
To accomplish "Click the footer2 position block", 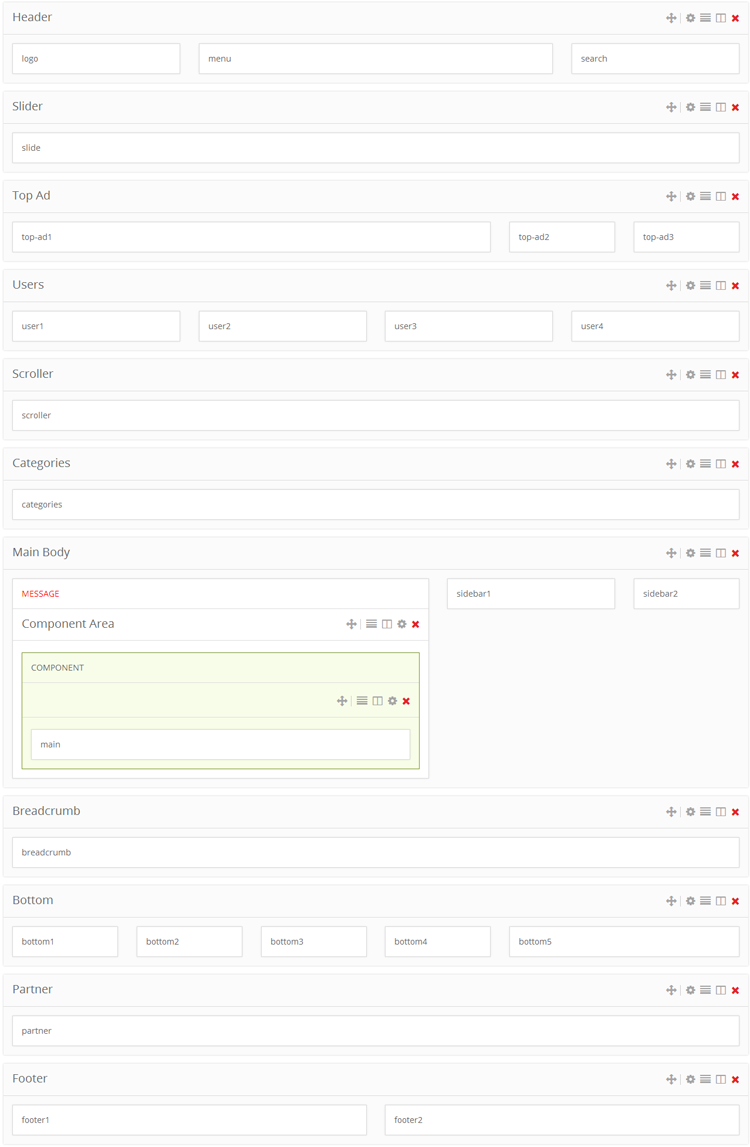I will (x=561, y=1120).
